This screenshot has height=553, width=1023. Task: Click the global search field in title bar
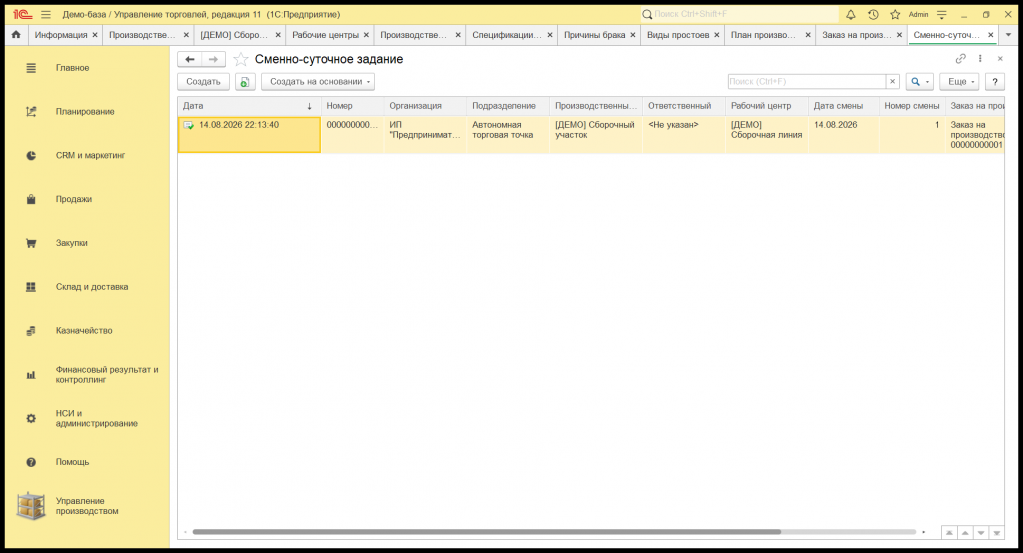pos(739,14)
